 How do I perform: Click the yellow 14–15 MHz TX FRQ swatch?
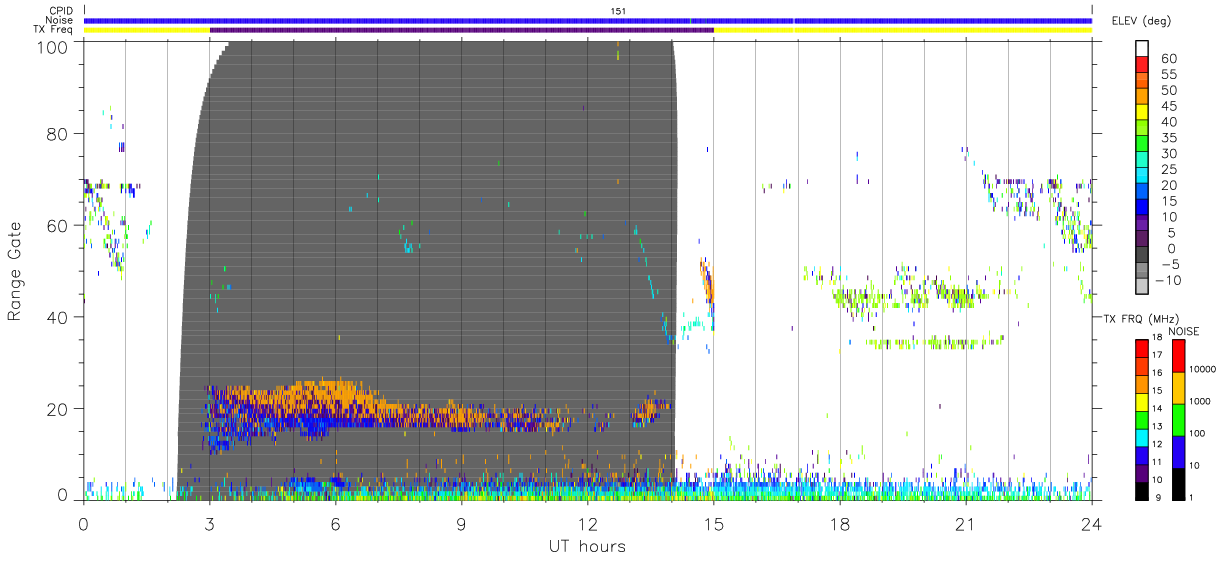point(1142,401)
